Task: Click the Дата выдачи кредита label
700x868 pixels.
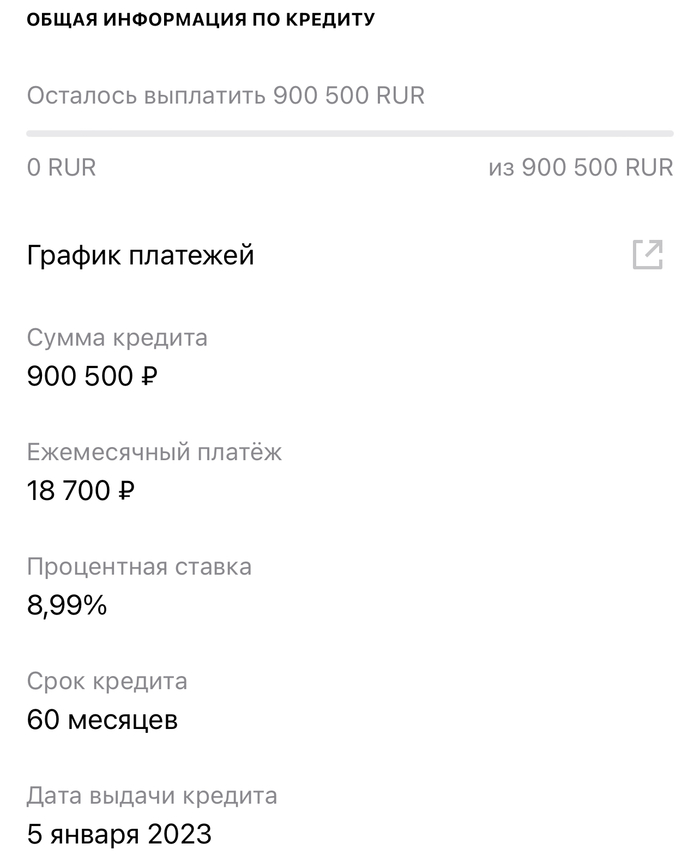Action: (x=152, y=796)
